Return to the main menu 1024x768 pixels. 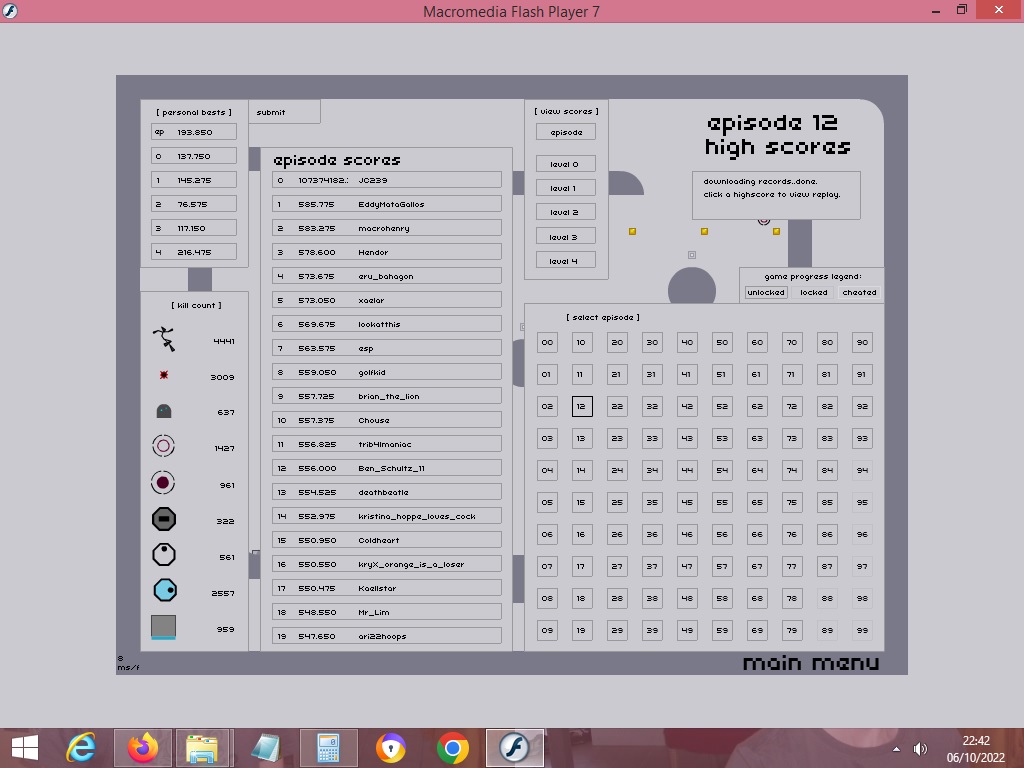point(811,663)
